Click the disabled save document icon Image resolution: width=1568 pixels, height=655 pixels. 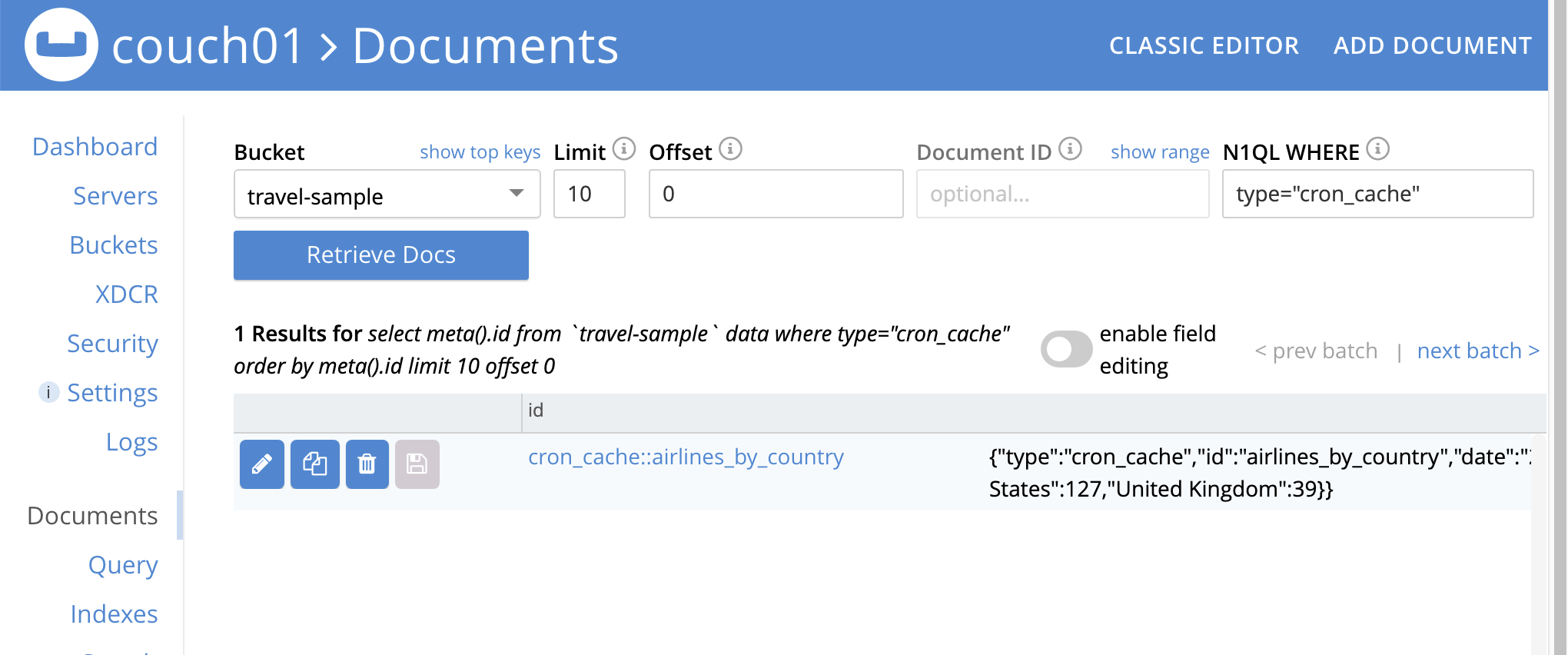[x=417, y=464]
